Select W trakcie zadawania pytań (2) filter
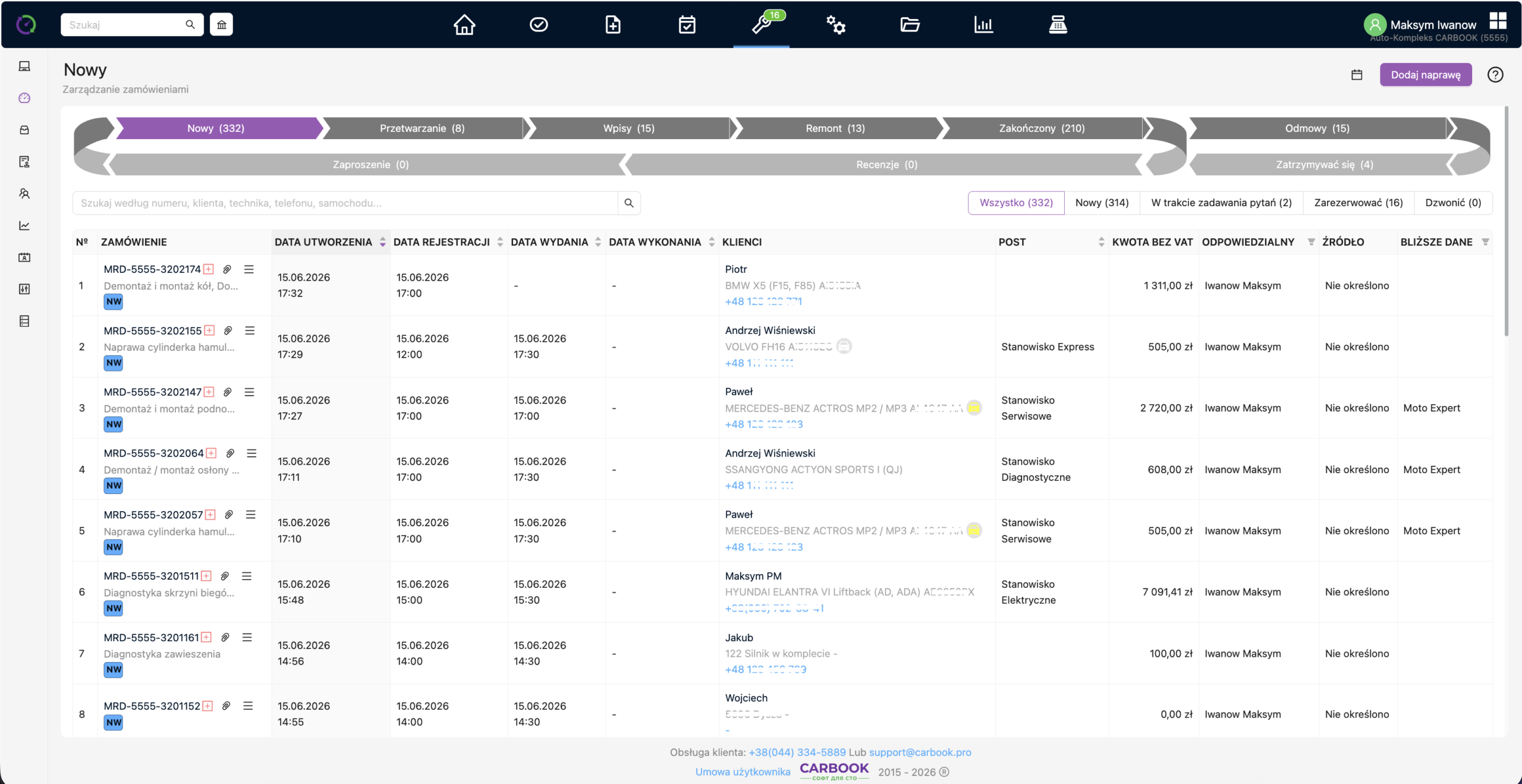 click(1221, 203)
